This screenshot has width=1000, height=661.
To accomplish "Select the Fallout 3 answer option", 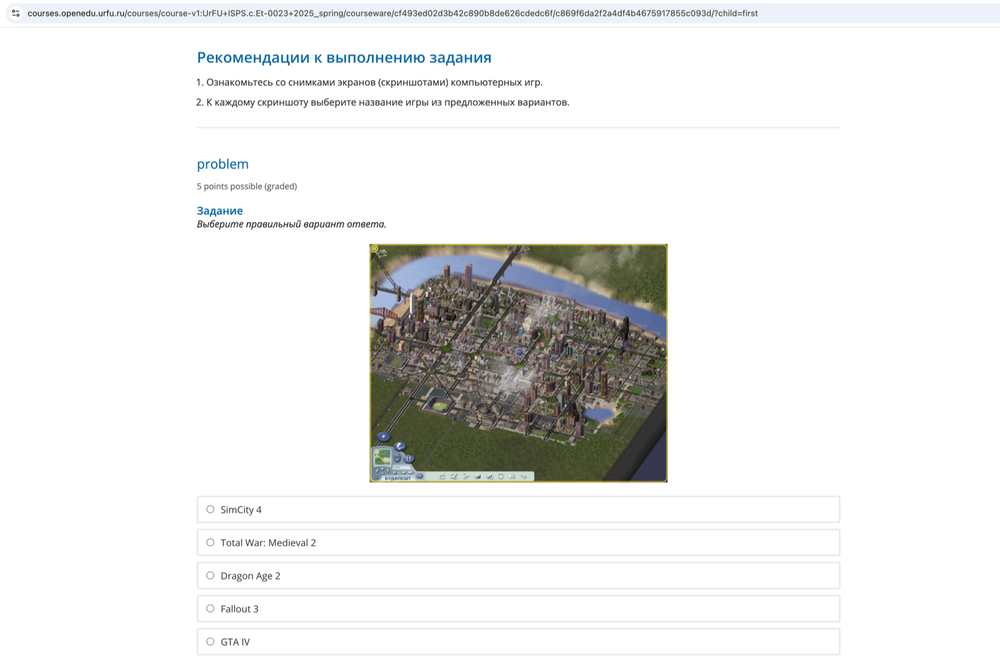I will coord(210,609).
